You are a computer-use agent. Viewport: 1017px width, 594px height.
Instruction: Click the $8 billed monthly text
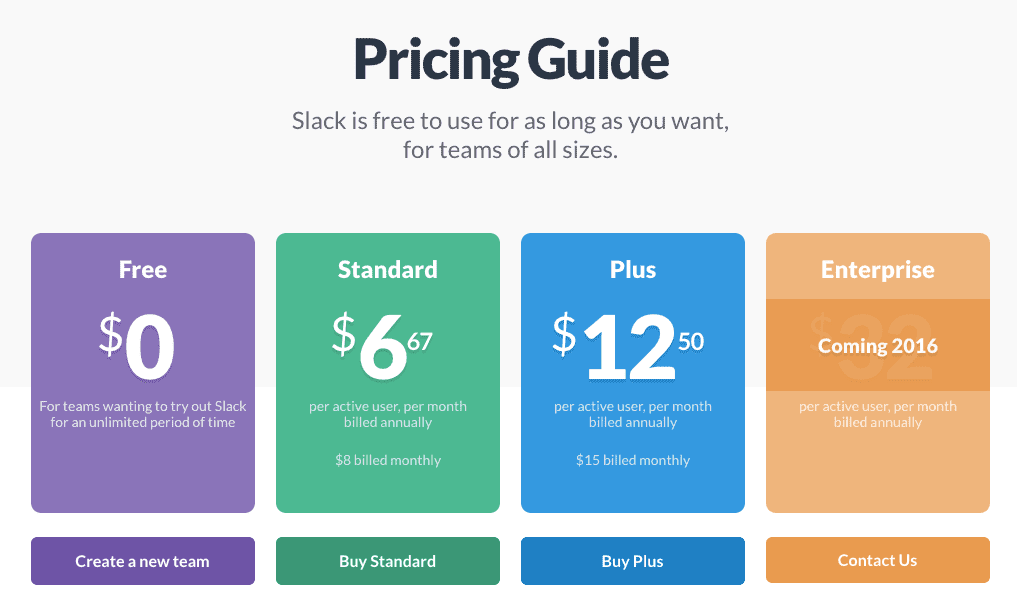[x=387, y=460]
